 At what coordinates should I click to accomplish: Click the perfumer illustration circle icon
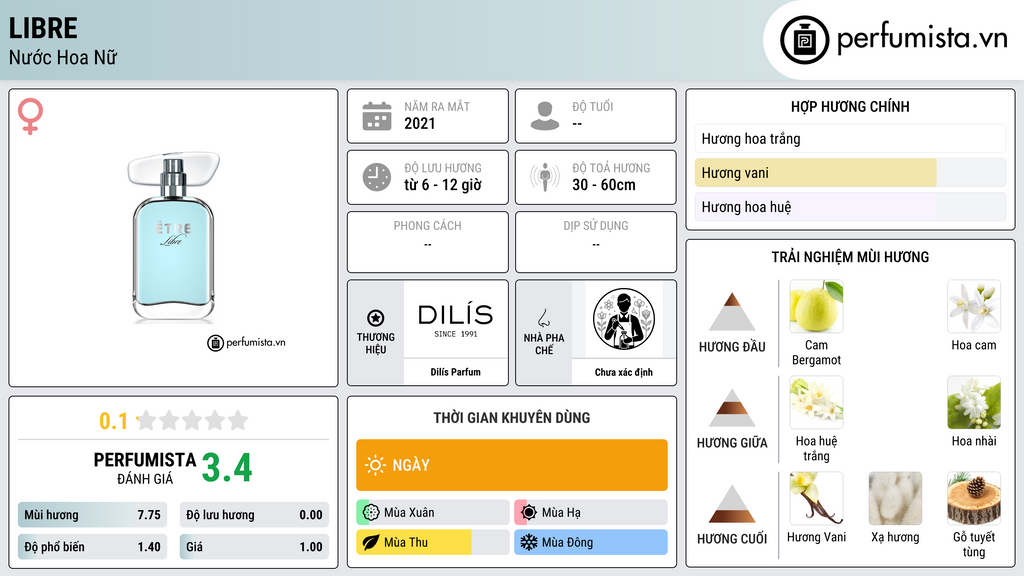pos(624,319)
